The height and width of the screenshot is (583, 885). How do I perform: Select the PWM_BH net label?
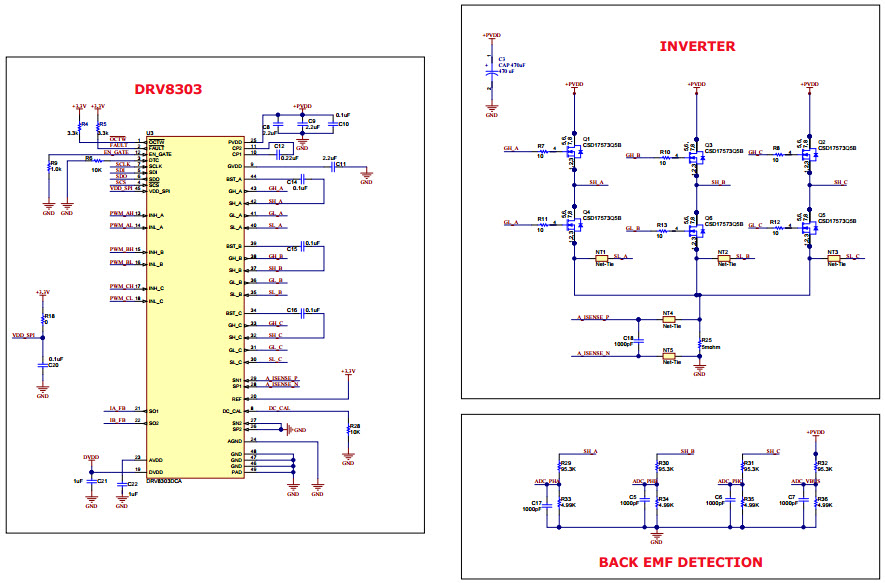(x=122, y=249)
